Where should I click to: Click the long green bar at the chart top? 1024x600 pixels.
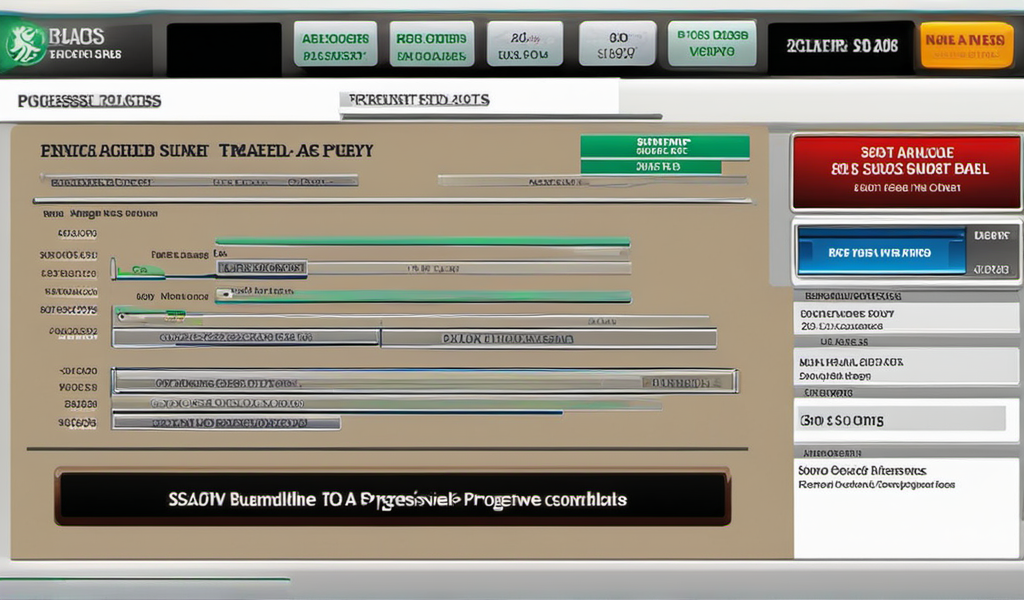coord(422,241)
